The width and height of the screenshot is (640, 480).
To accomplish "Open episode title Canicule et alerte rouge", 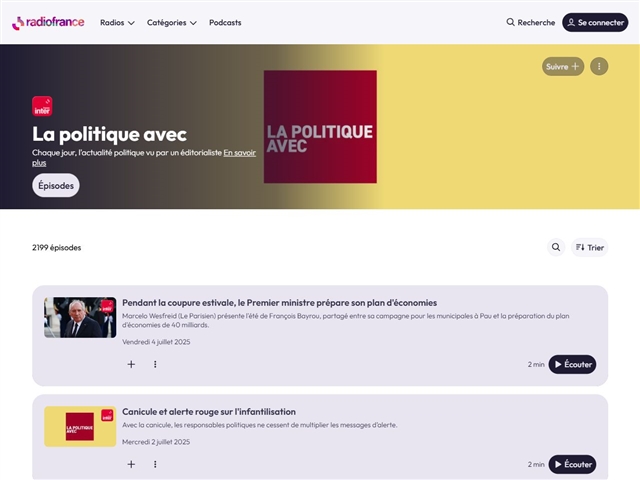I will pyautogui.click(x=209, y=412).
